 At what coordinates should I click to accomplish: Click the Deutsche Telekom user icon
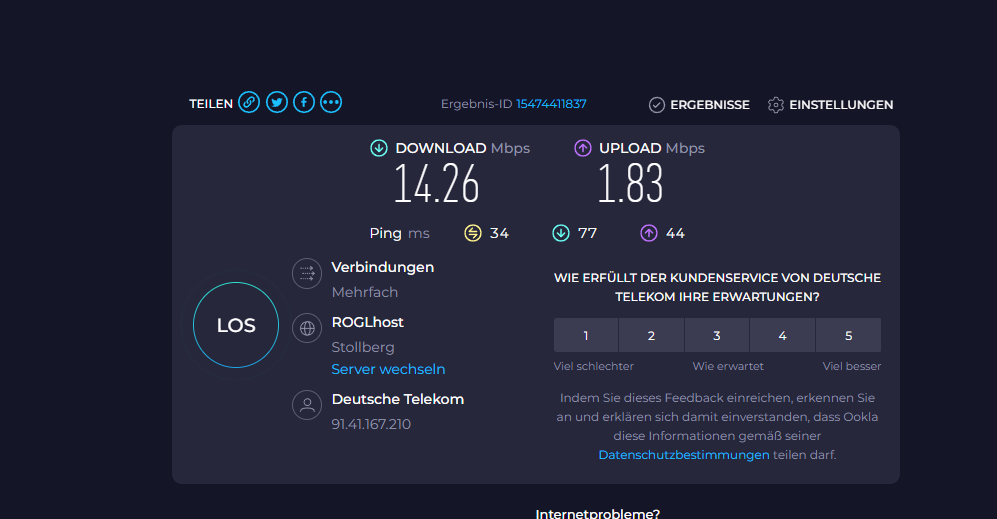[x=307, y=405]
